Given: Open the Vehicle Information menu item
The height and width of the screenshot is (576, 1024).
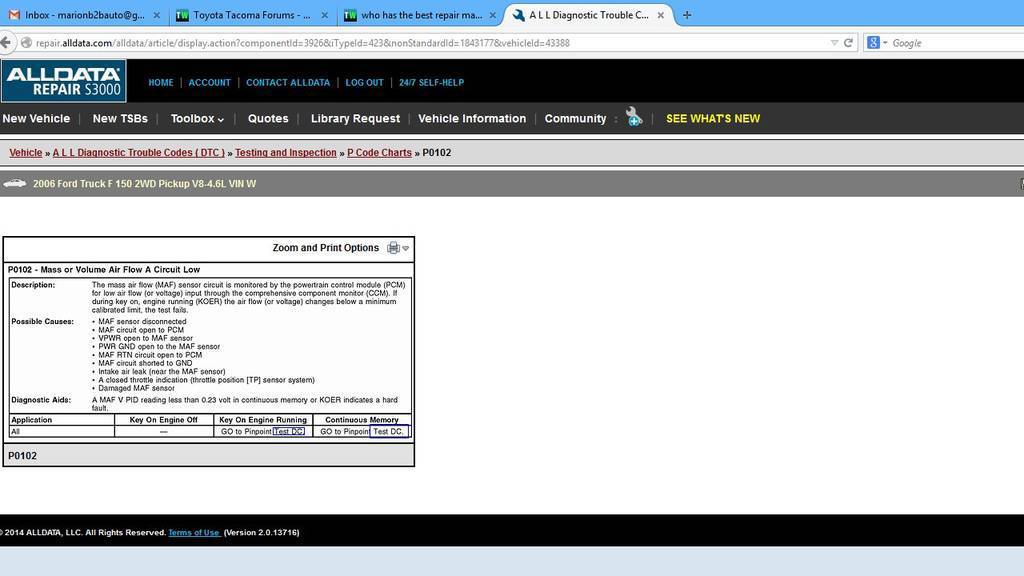Looking at the screenshot, I should pyautogui.click(x=472, y=119).
